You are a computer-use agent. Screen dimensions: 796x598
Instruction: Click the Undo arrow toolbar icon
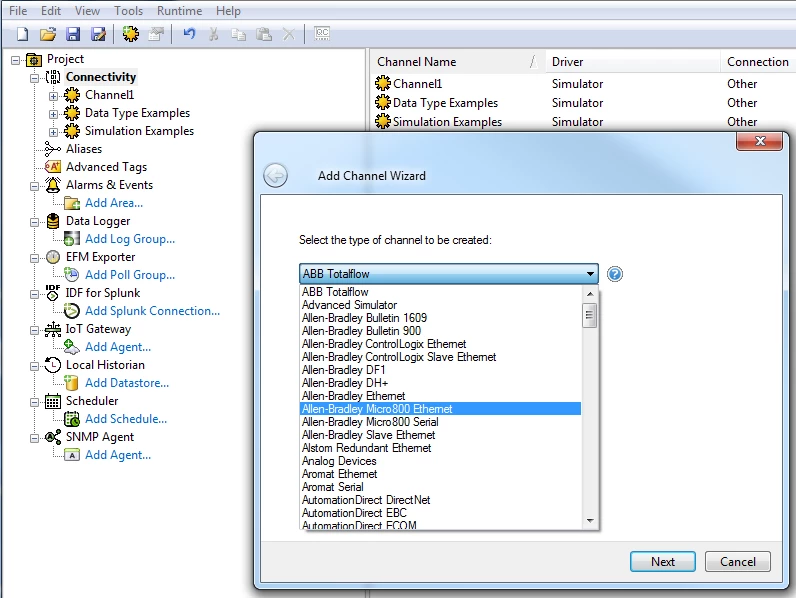pyautogui.click(x=189, y=34)
